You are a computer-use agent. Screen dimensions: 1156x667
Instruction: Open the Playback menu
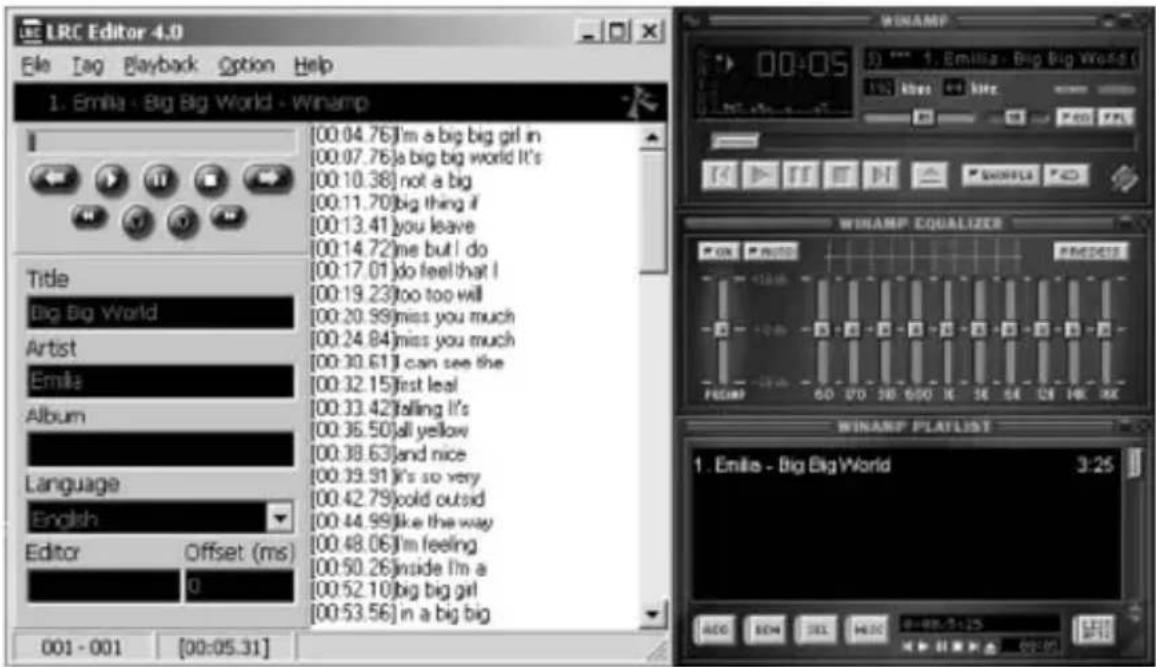point(160,65)
